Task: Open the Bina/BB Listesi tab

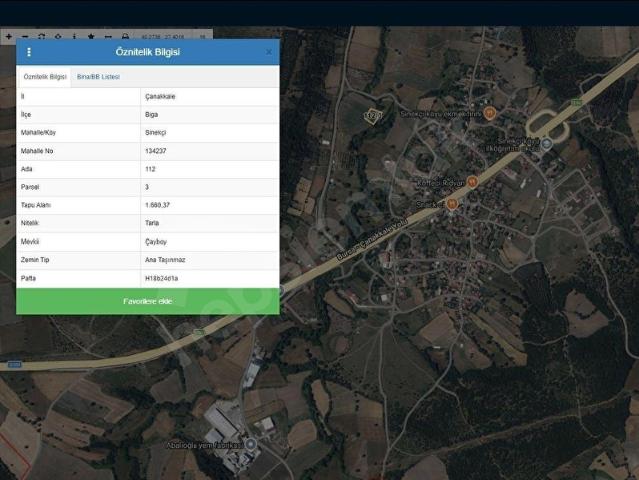Action: (98, 77)
